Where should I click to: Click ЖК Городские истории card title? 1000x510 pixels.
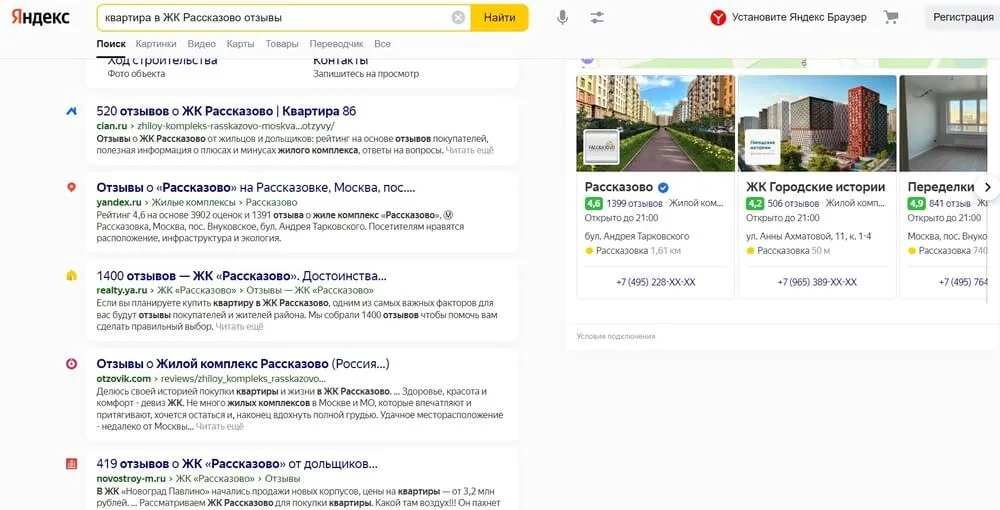coord(816,187)
